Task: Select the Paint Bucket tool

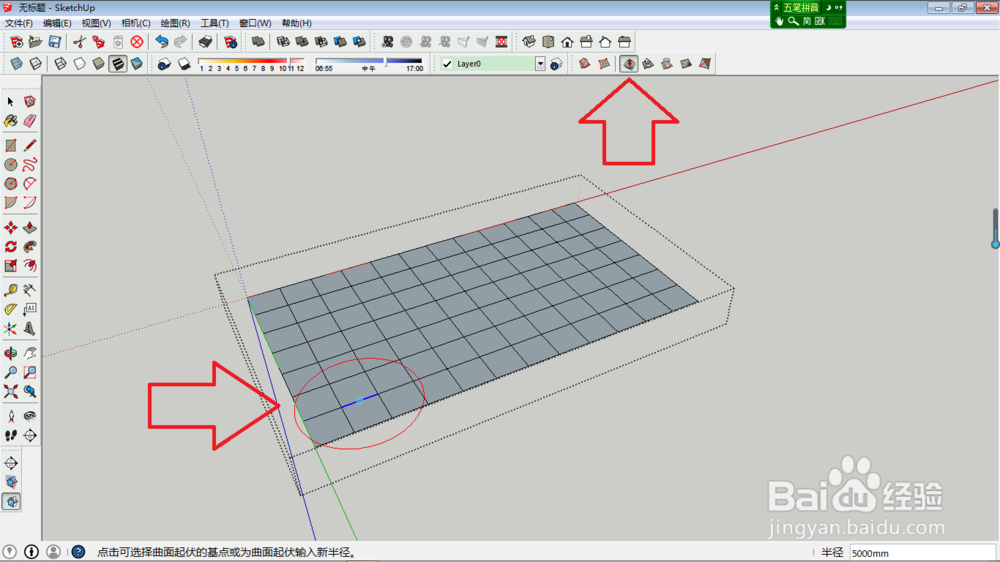Action: (11, 121)
